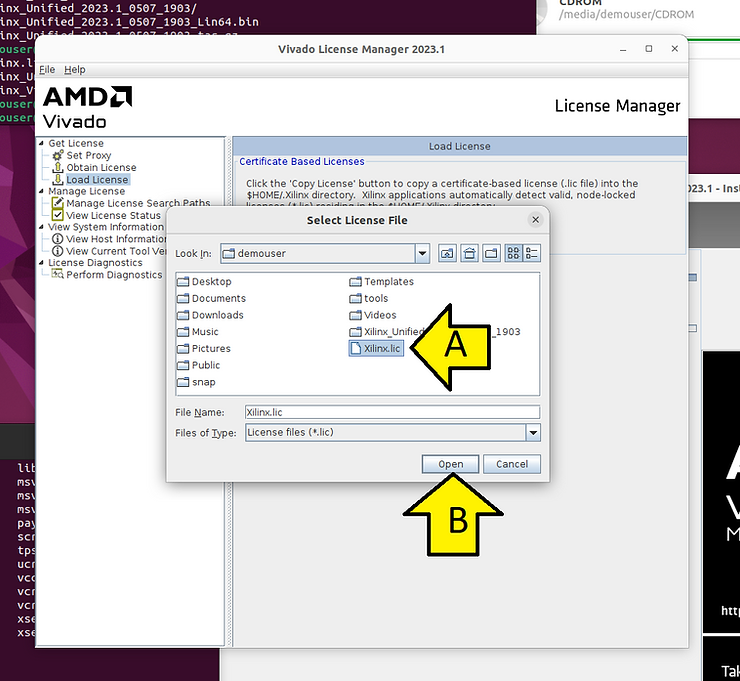
Task: Switch to Details view in file chooser
Action: click(532, 254)
